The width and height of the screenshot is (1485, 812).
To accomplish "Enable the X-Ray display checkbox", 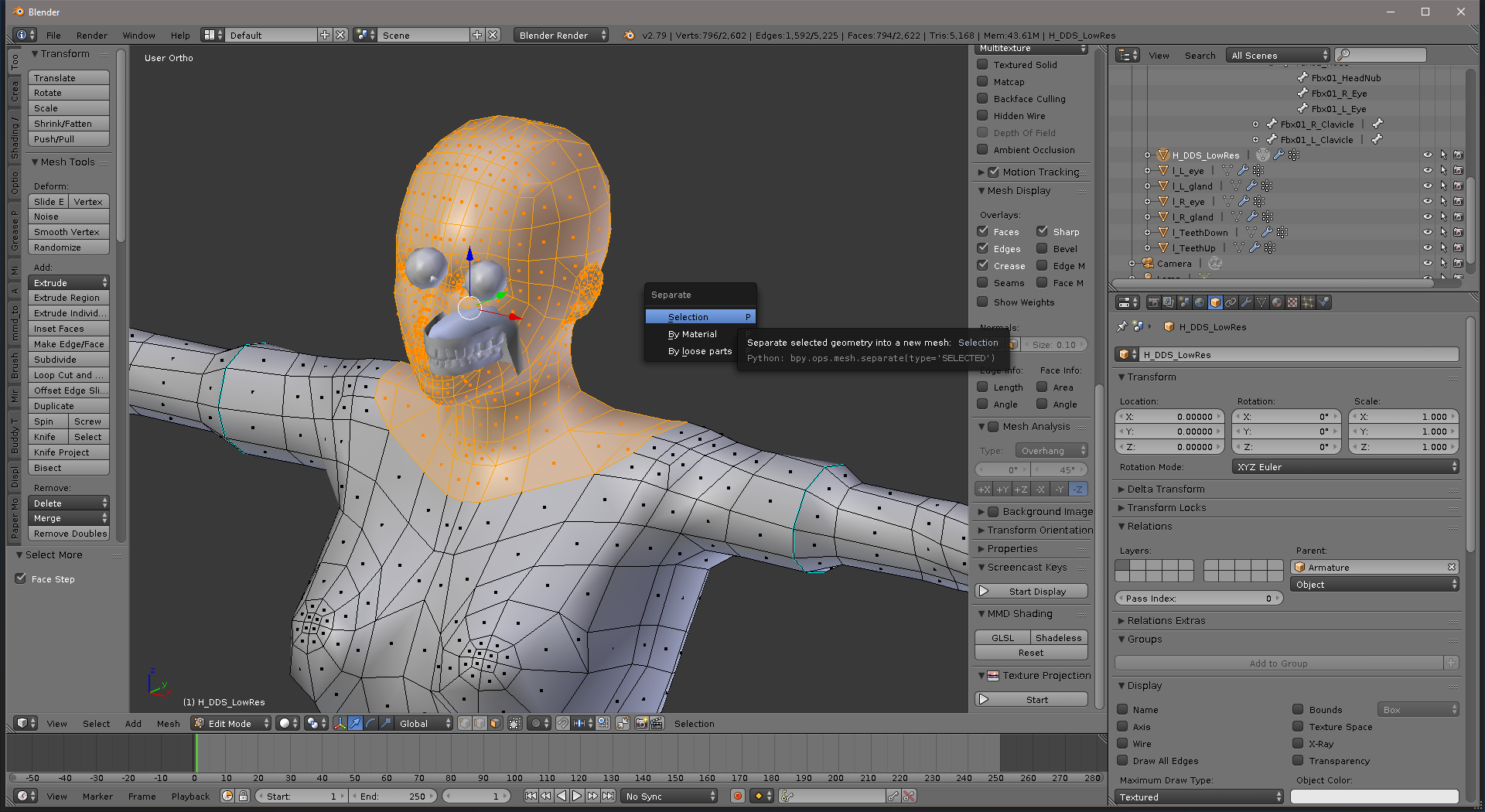I will point(1298,743).
